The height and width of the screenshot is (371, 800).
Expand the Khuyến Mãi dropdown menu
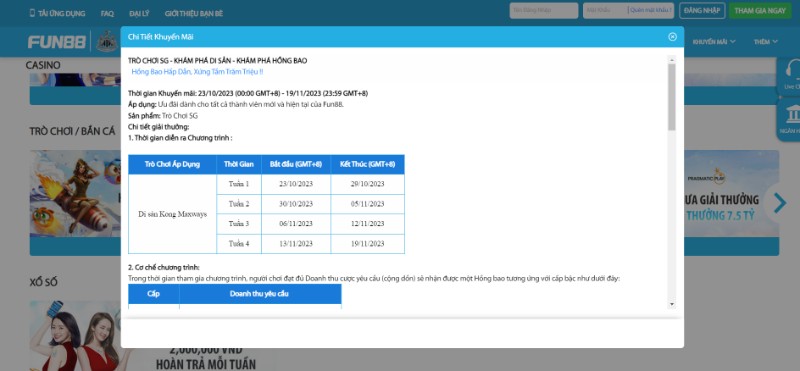click(714, 42)
